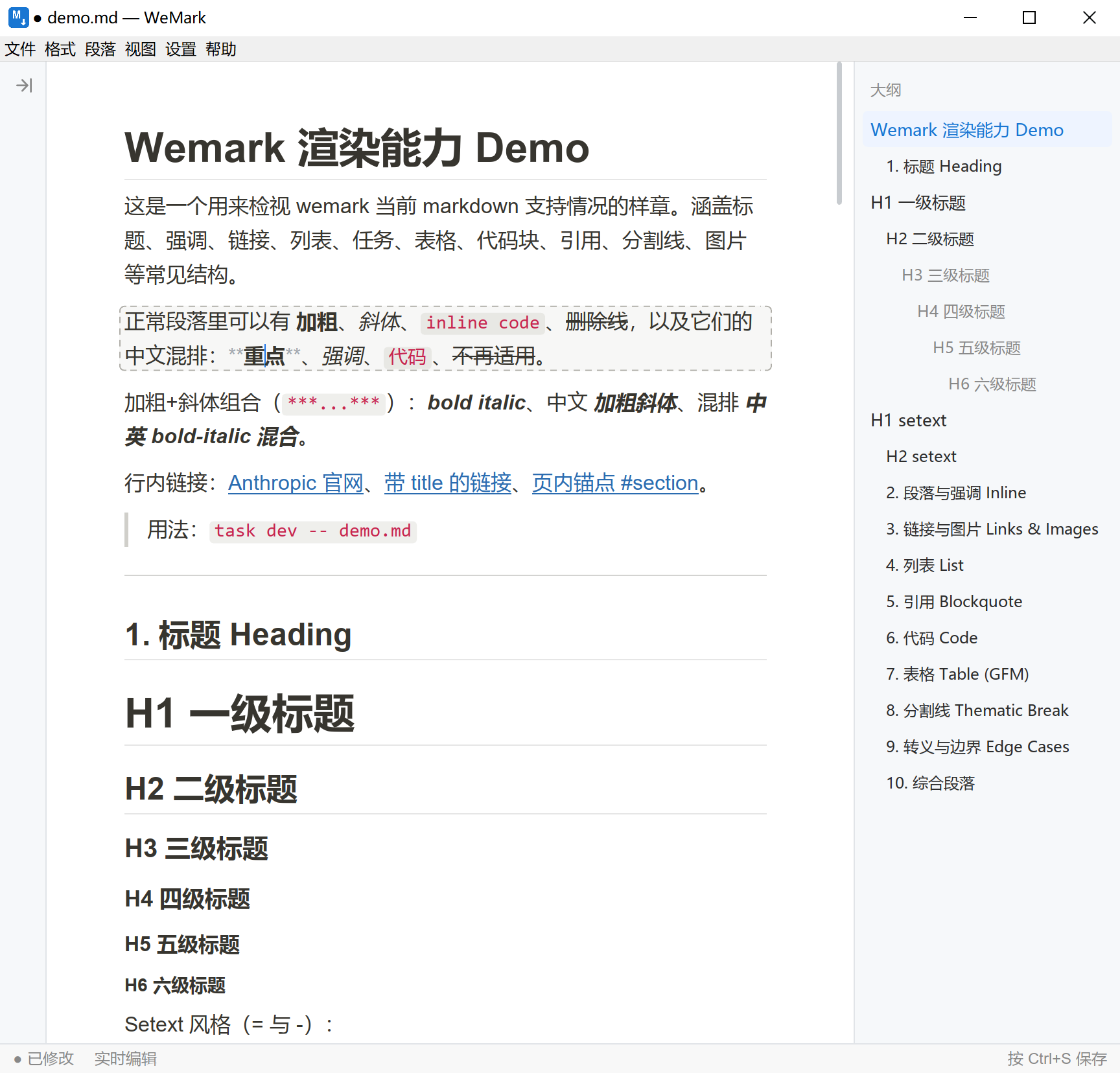
Task: Select outline entry H4 四级标题
Action: [987, 312]
